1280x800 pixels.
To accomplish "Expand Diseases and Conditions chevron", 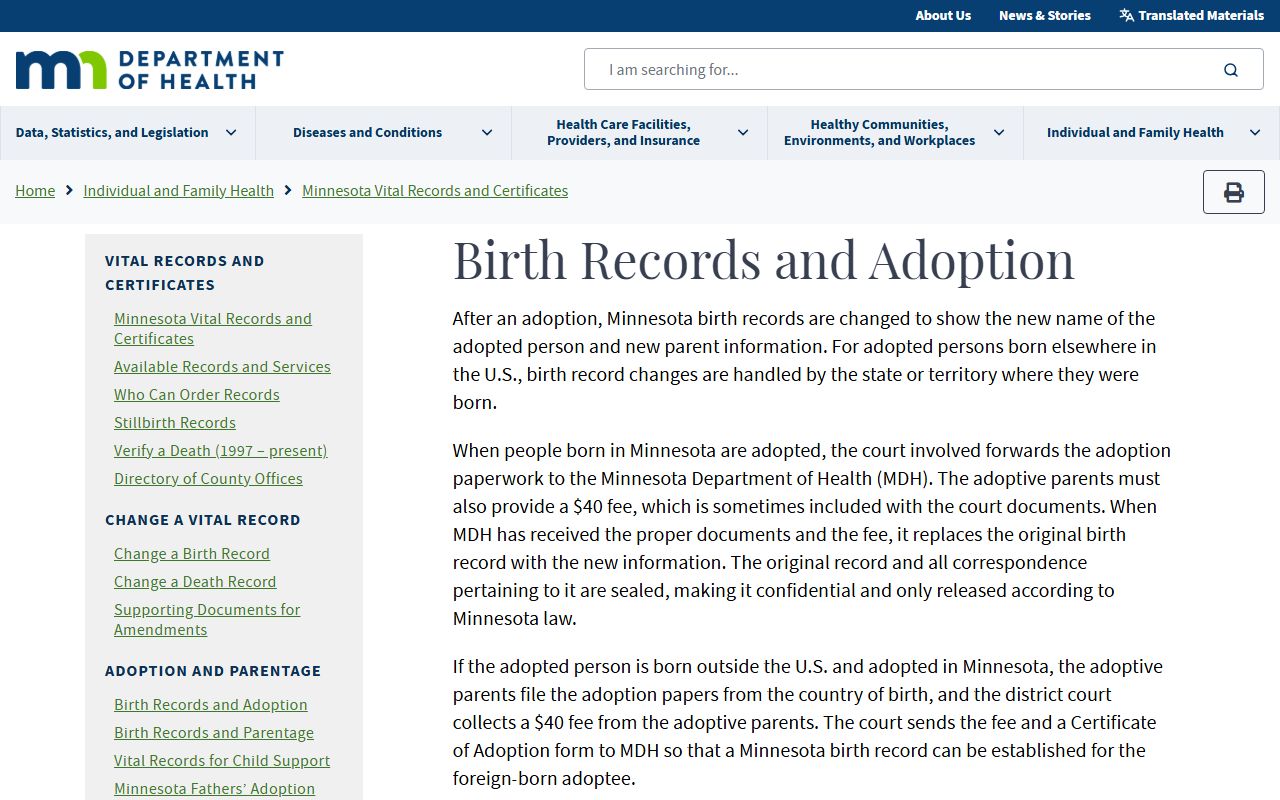I will pos(487,132).
